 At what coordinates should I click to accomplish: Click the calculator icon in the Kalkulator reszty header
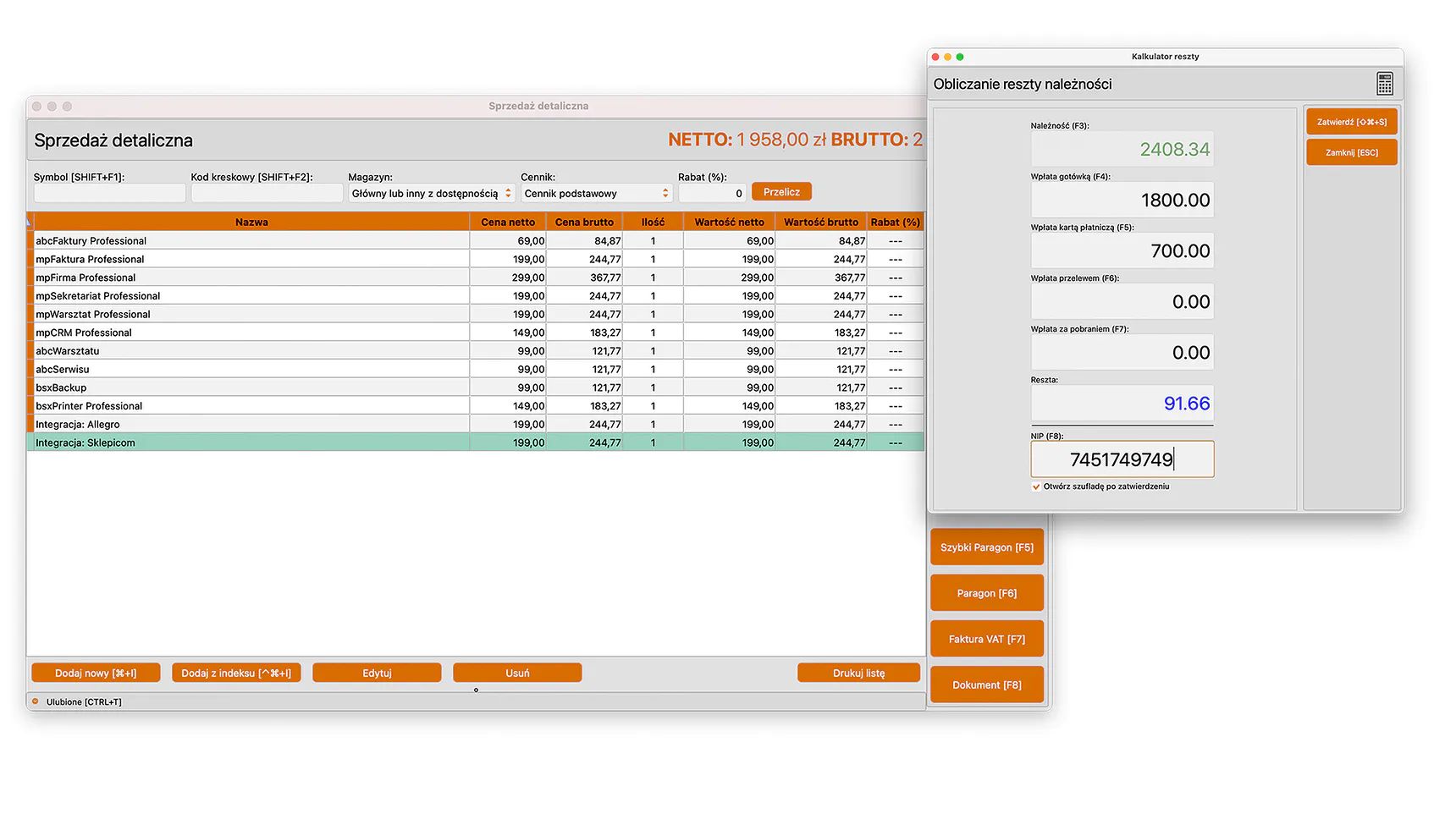1384,84
